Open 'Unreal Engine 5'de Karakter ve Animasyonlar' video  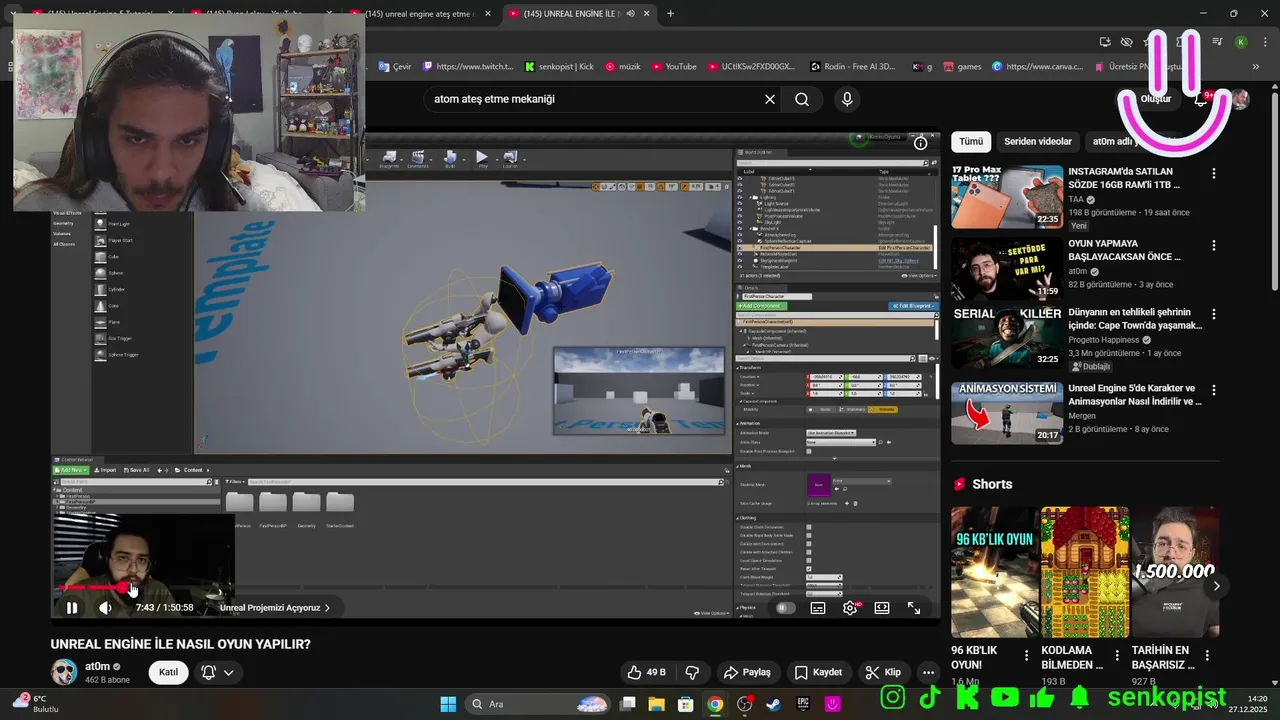tap(1135, 394)
